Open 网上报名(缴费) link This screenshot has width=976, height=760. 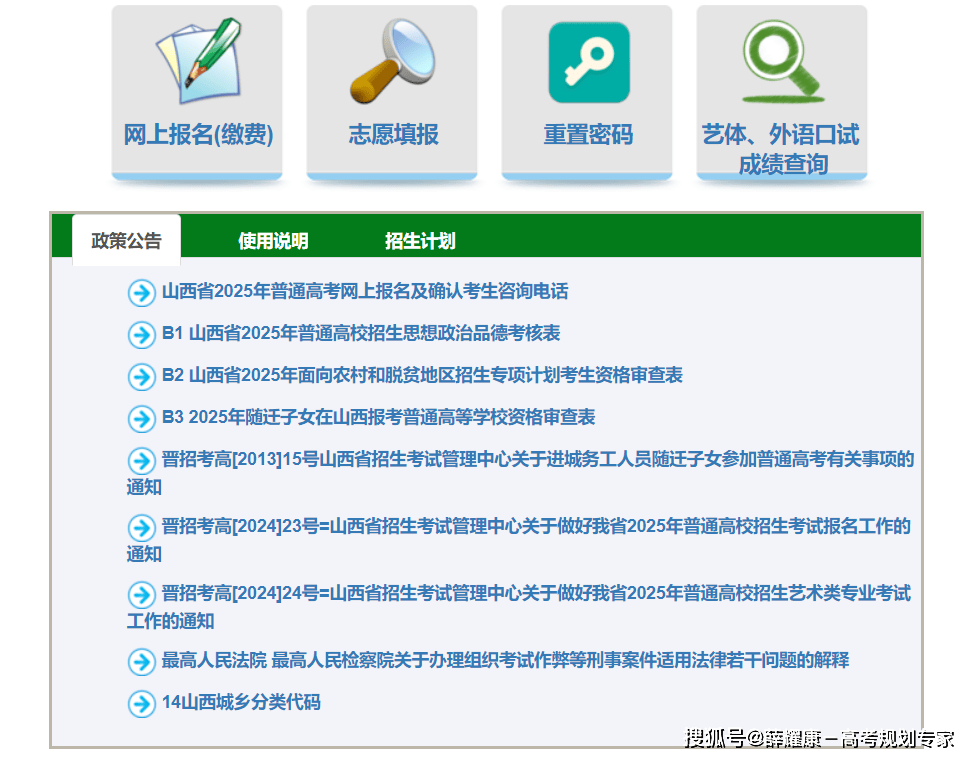198,134
